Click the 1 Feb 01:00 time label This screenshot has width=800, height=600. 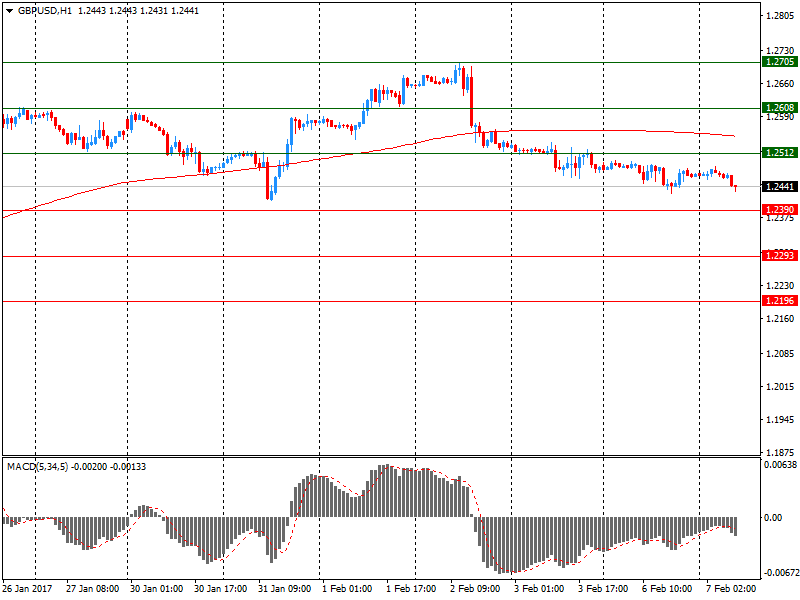click(x=347, y=589)
